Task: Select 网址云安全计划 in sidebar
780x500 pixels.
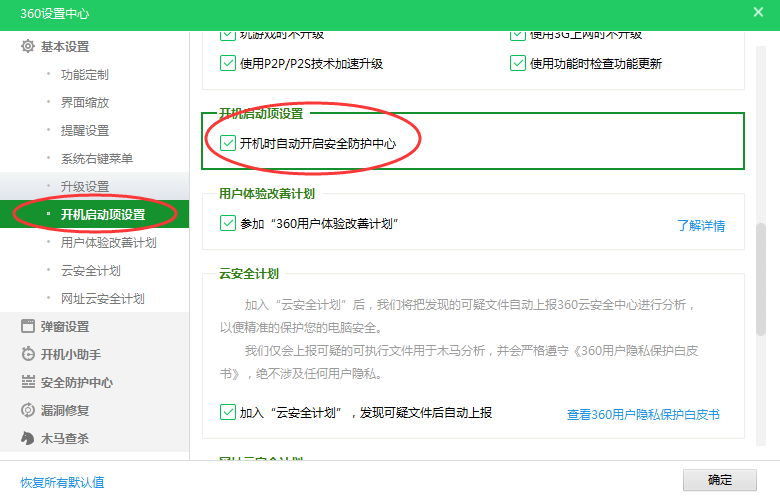Action: pos(103,299)
